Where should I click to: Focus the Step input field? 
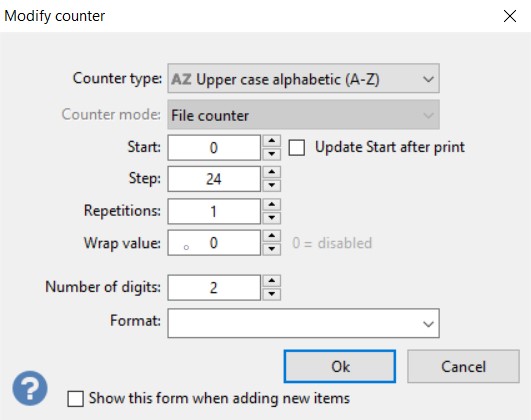pos(214,179)
